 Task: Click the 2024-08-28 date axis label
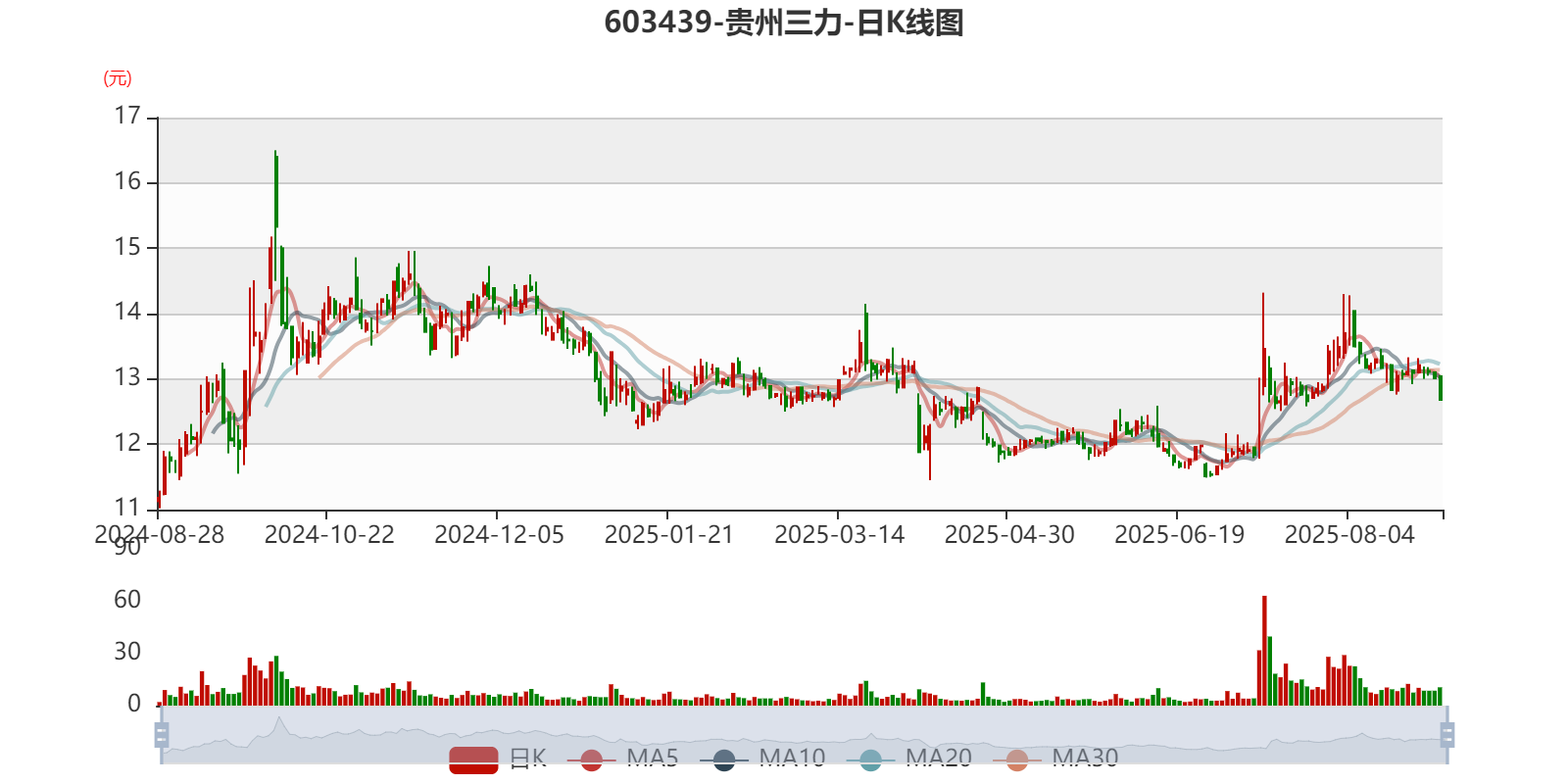click(x=159, y=535)
